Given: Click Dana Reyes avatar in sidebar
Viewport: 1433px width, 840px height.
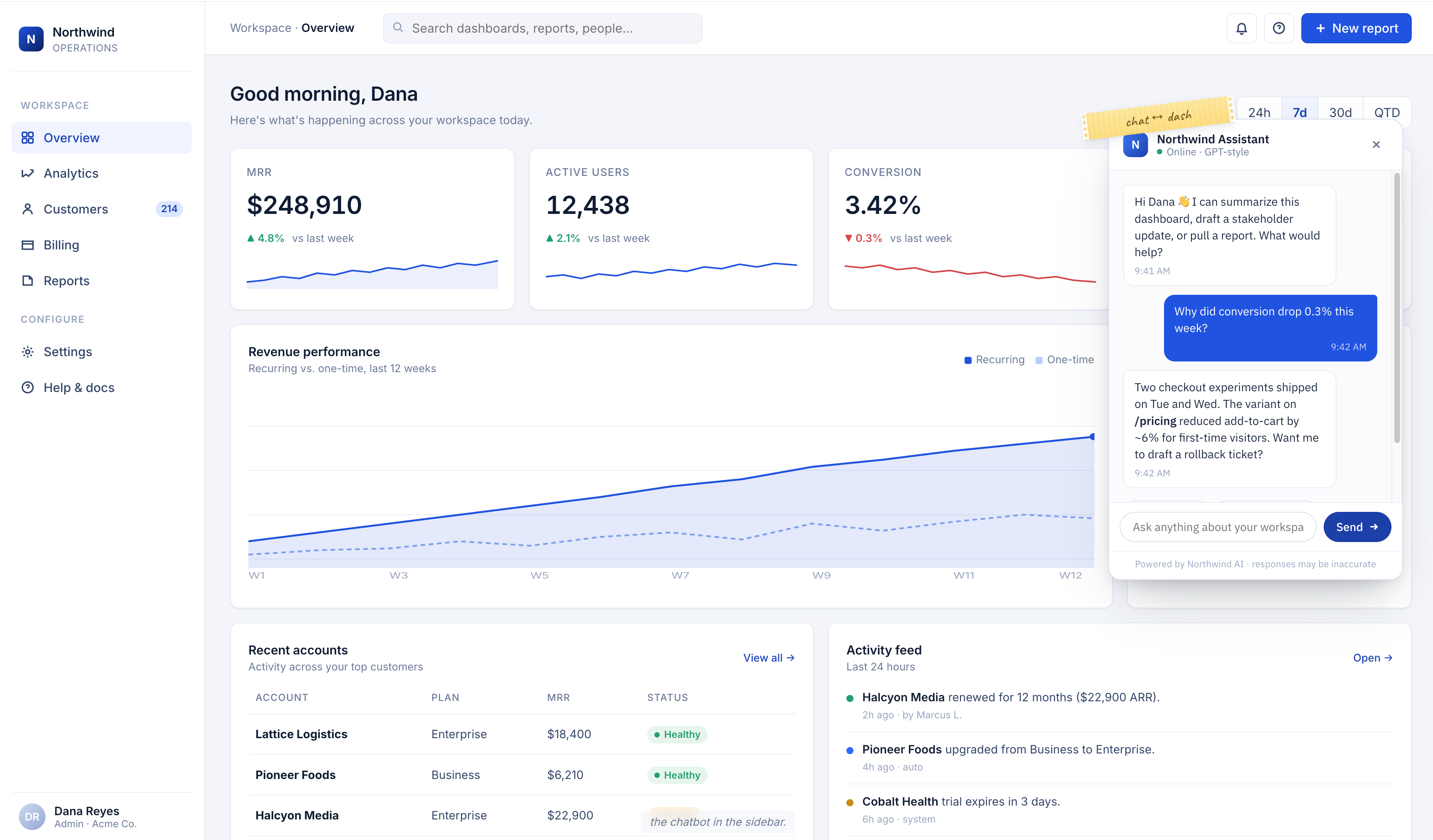Looking at the screenshot, I should [x=32, y=816].
